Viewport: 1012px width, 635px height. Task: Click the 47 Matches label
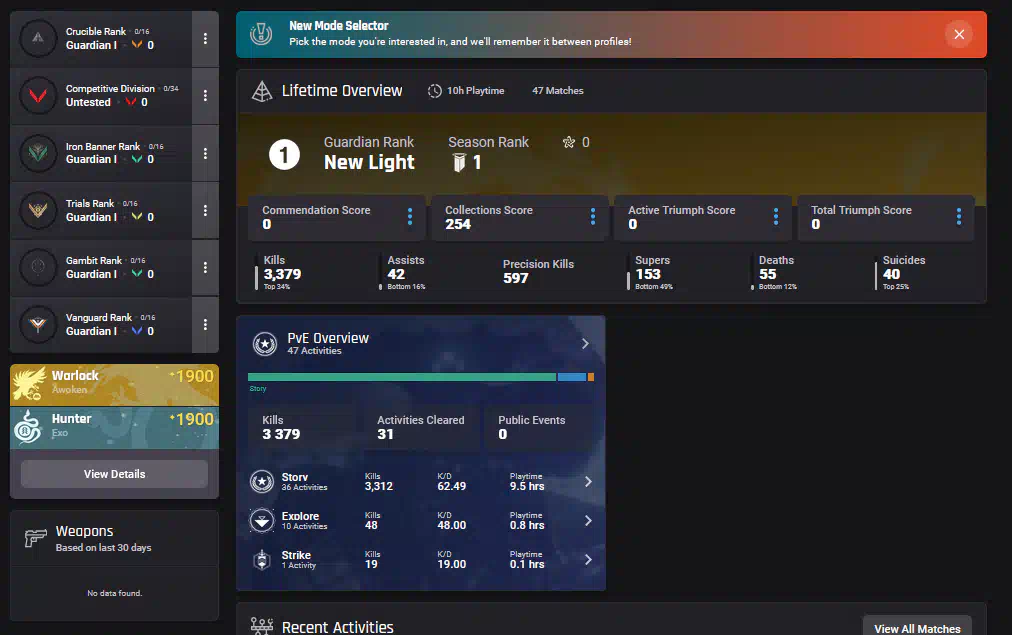(558, 91)
